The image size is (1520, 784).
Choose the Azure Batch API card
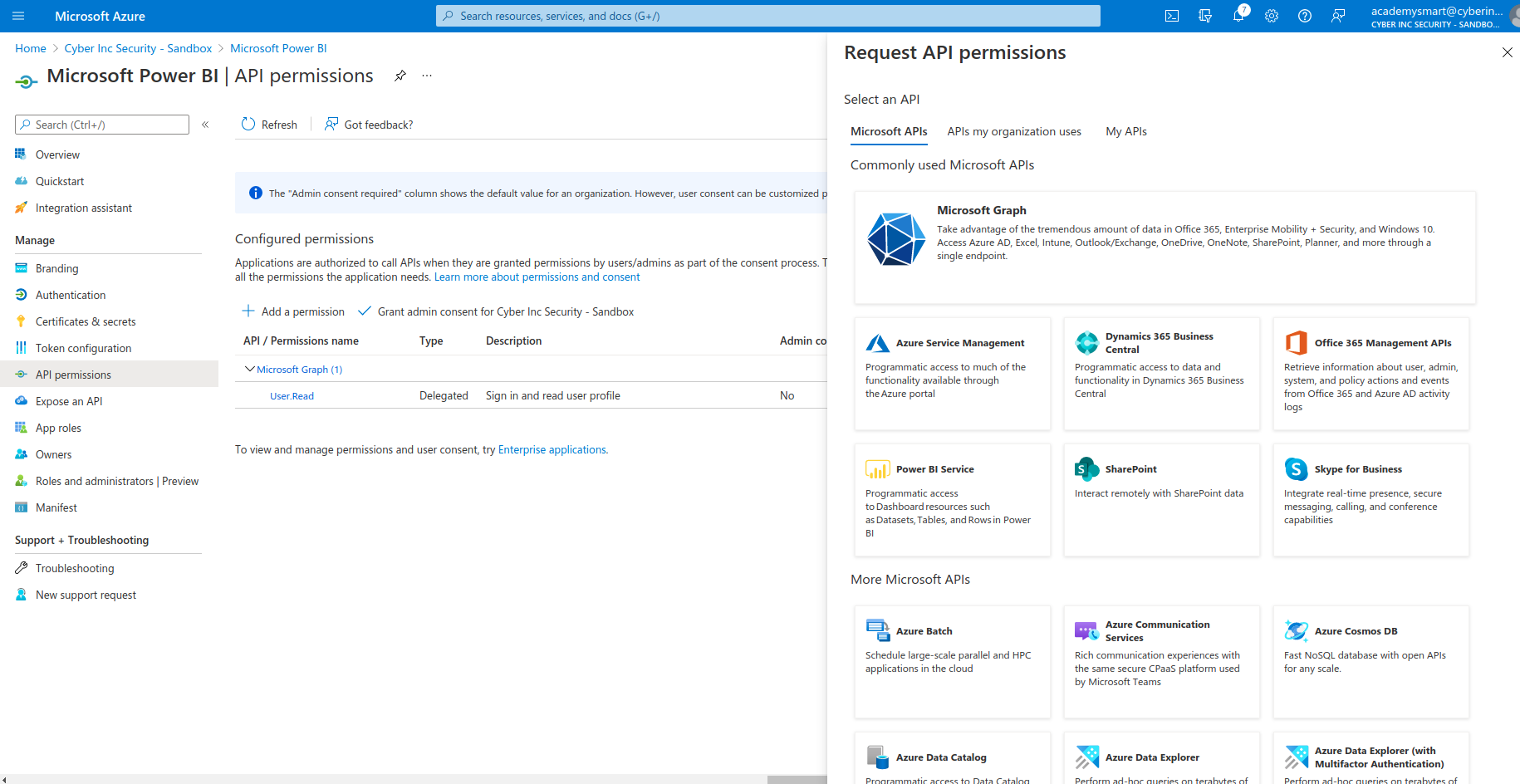(952, 662)
